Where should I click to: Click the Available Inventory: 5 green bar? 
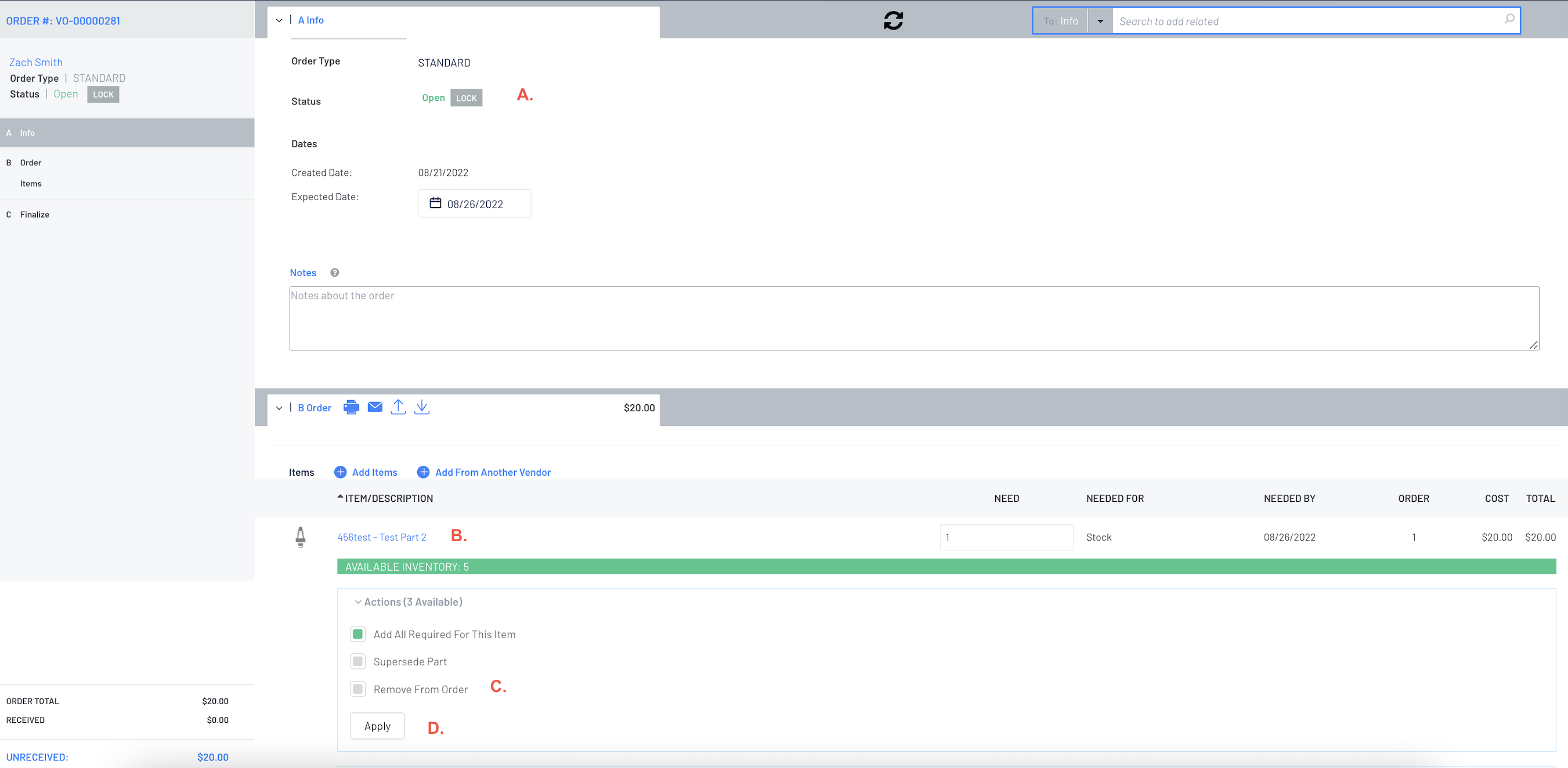click(x=946, y=567)
